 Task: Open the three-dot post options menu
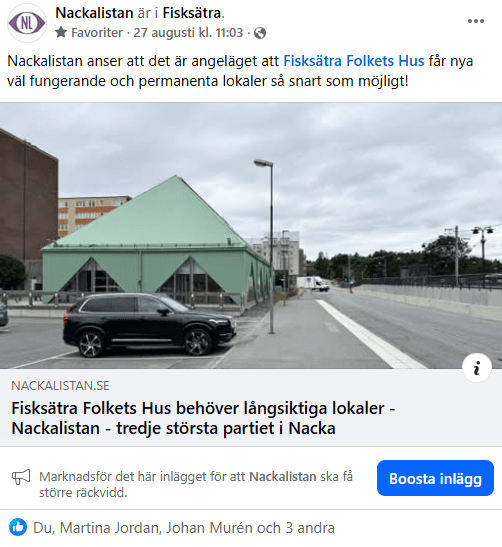[x=476, y=21]
